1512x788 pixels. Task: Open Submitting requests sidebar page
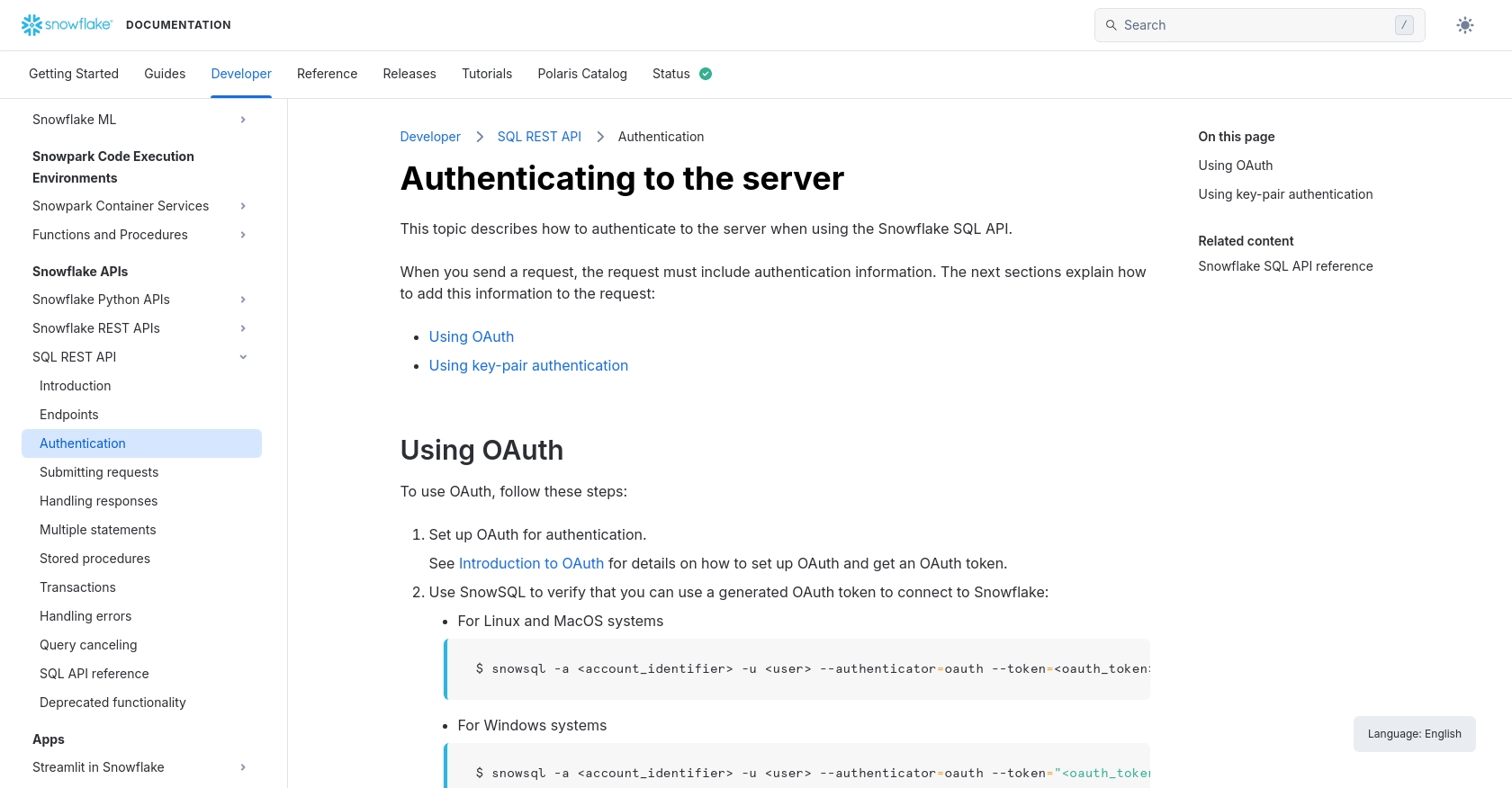point(99,472)
